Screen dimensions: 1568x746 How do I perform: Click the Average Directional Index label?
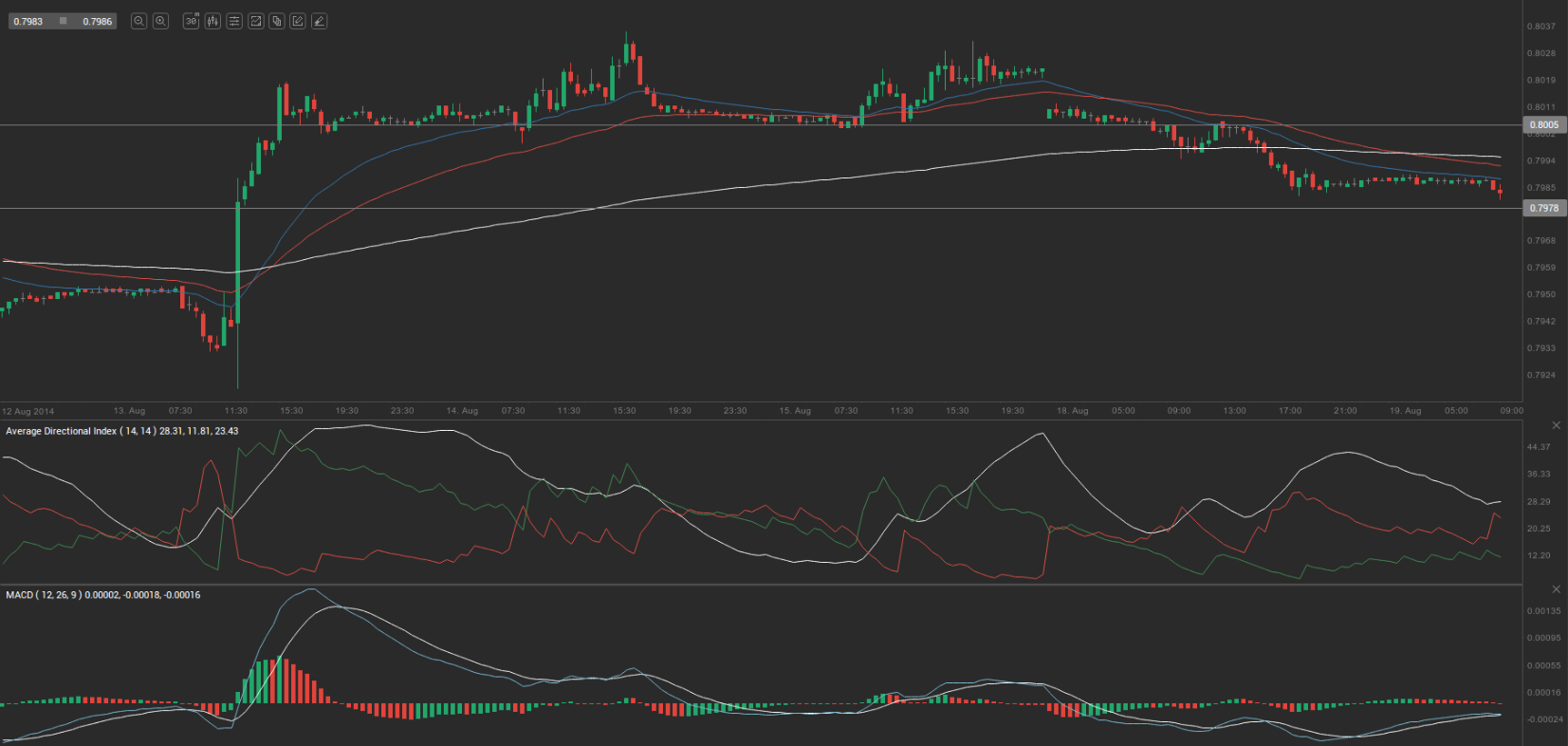tap(62, 431)
